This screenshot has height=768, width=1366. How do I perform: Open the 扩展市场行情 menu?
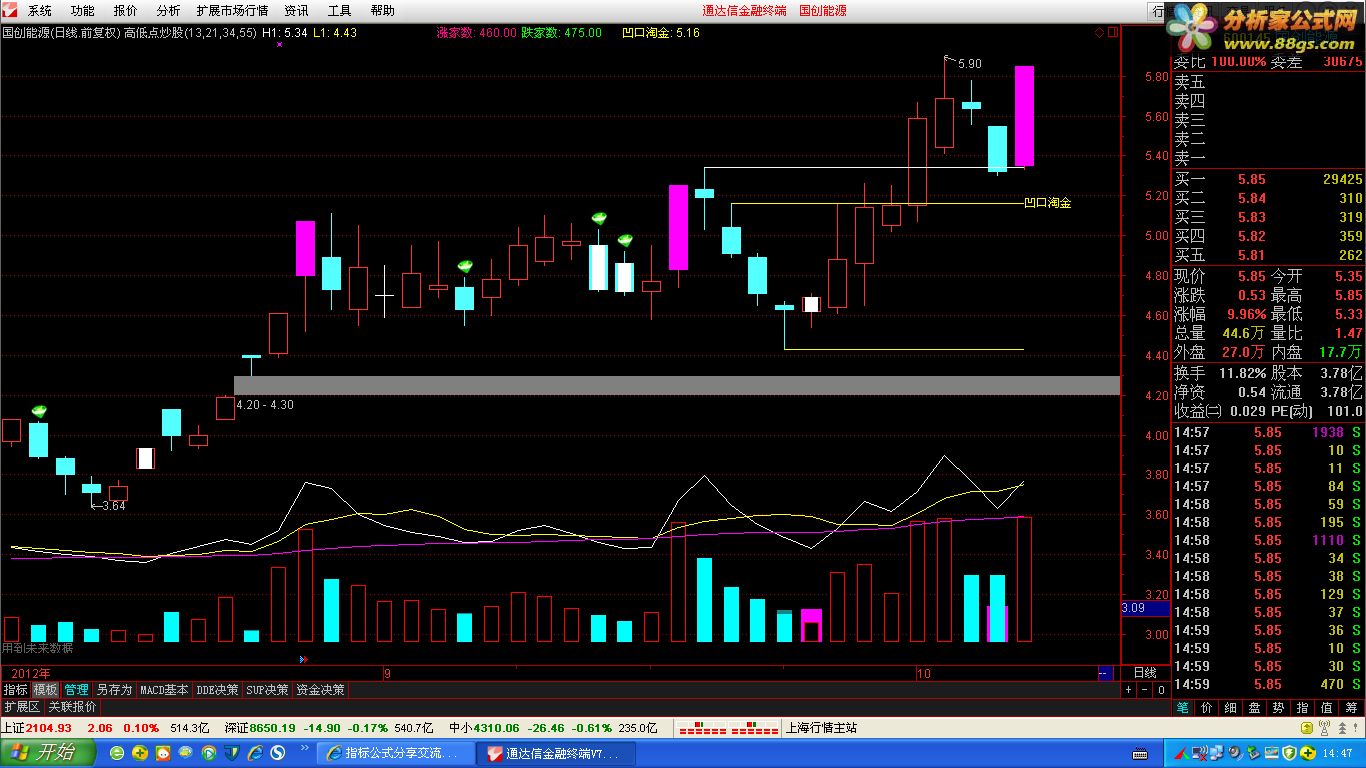click(232, 10)
